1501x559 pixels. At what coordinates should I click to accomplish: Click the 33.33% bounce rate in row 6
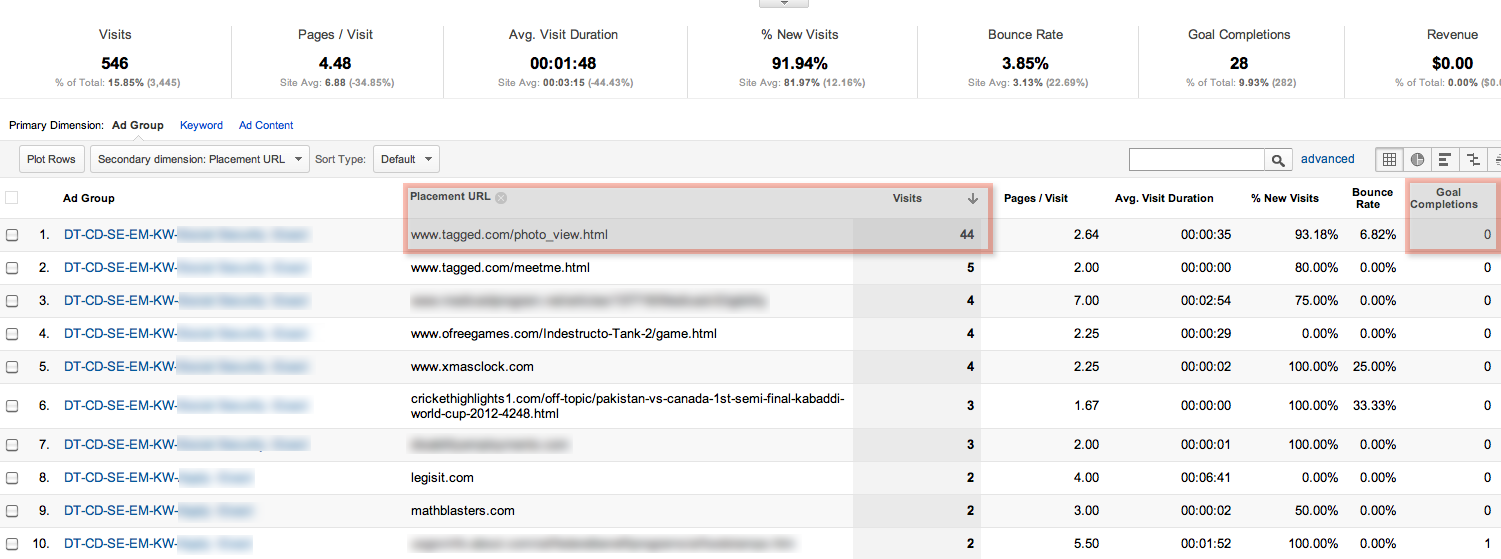pos(1377,406)
